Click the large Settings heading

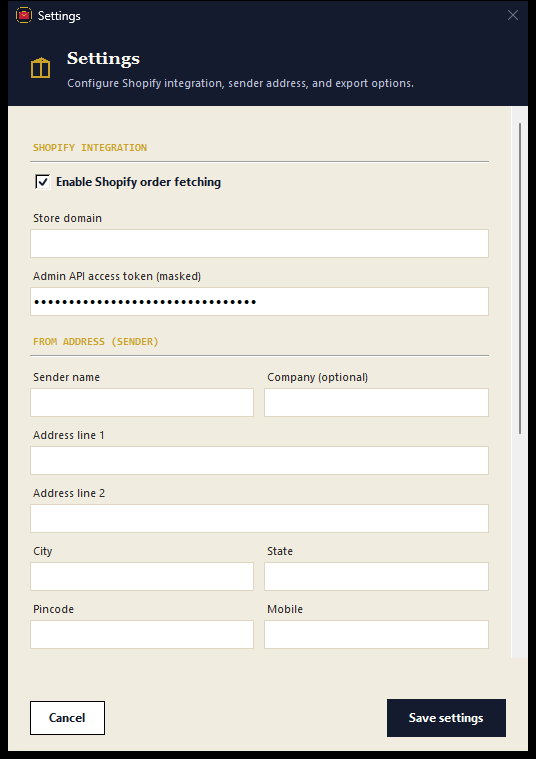[x=104, y=59]
